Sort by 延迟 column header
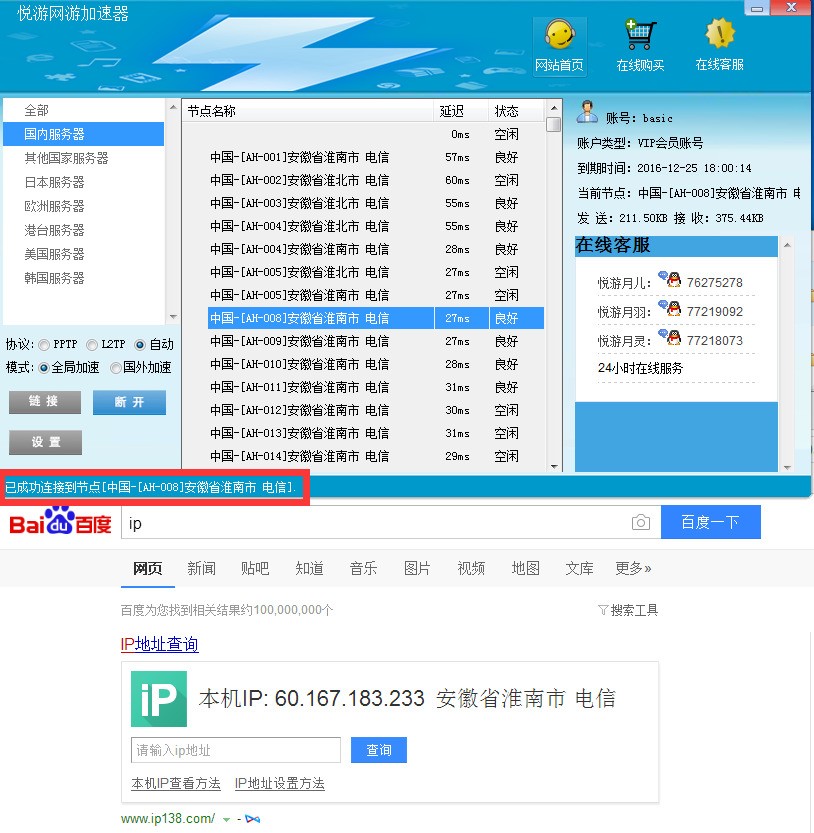The height and width of the screenshot is (833, 814). coord(460,111)
